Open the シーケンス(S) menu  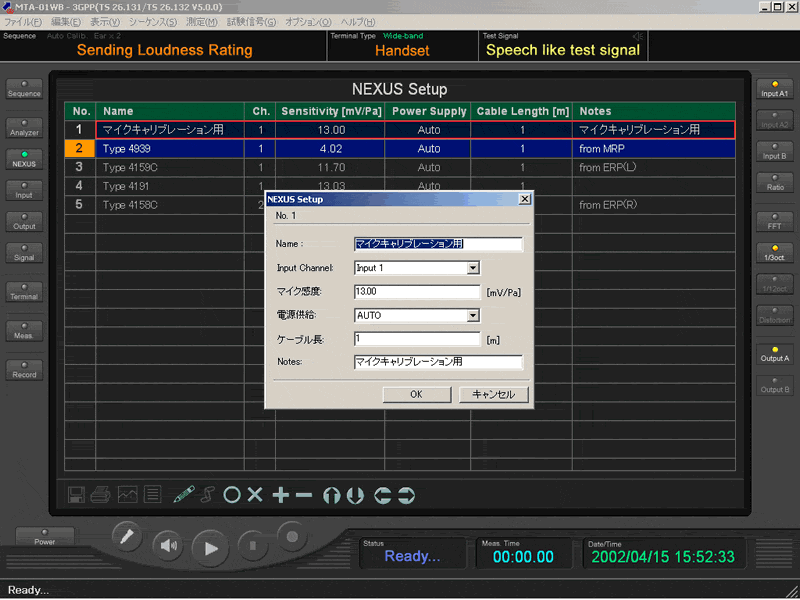click(153, 22)
